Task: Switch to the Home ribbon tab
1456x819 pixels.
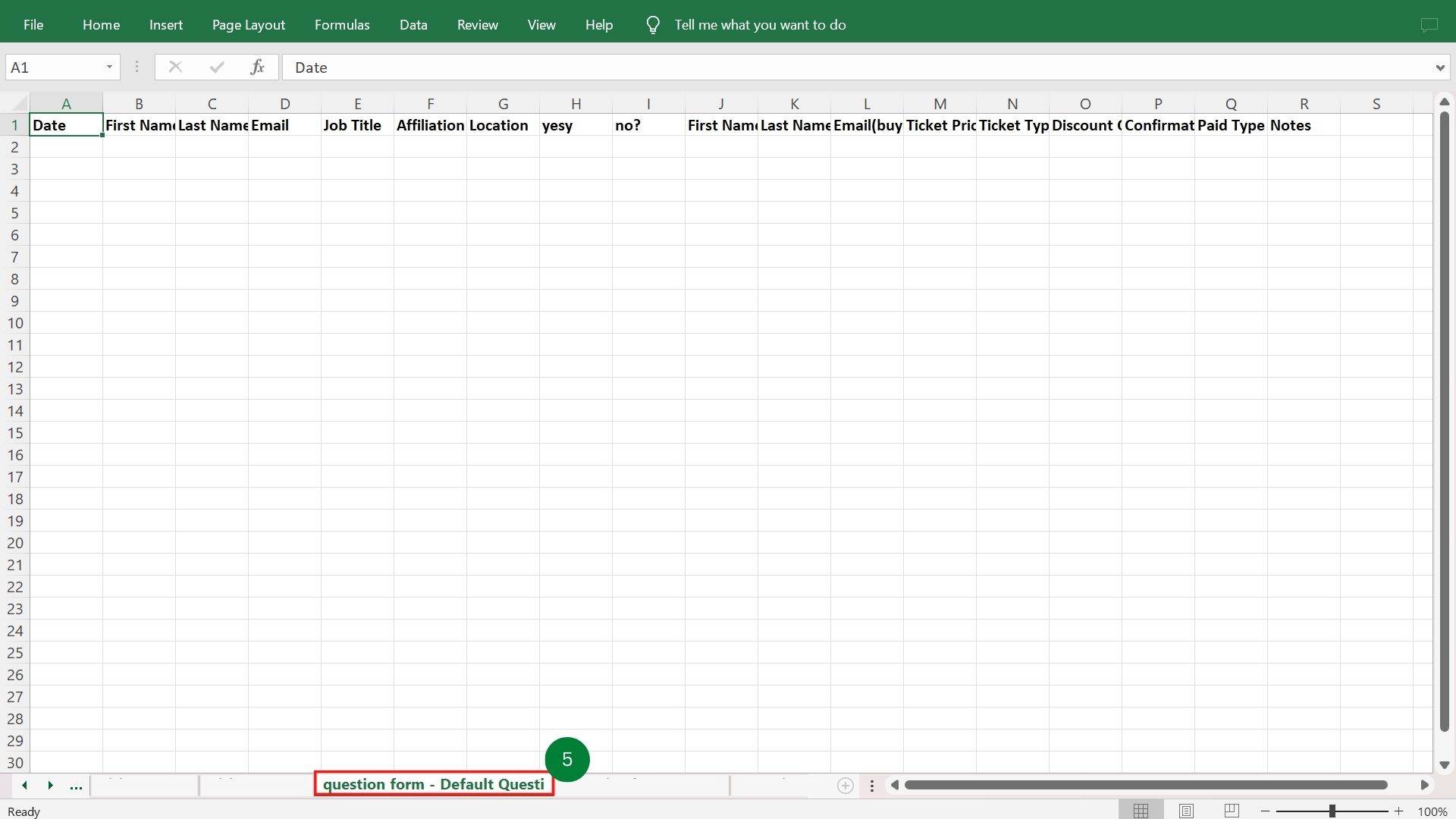Action: (x=101, y=25)
